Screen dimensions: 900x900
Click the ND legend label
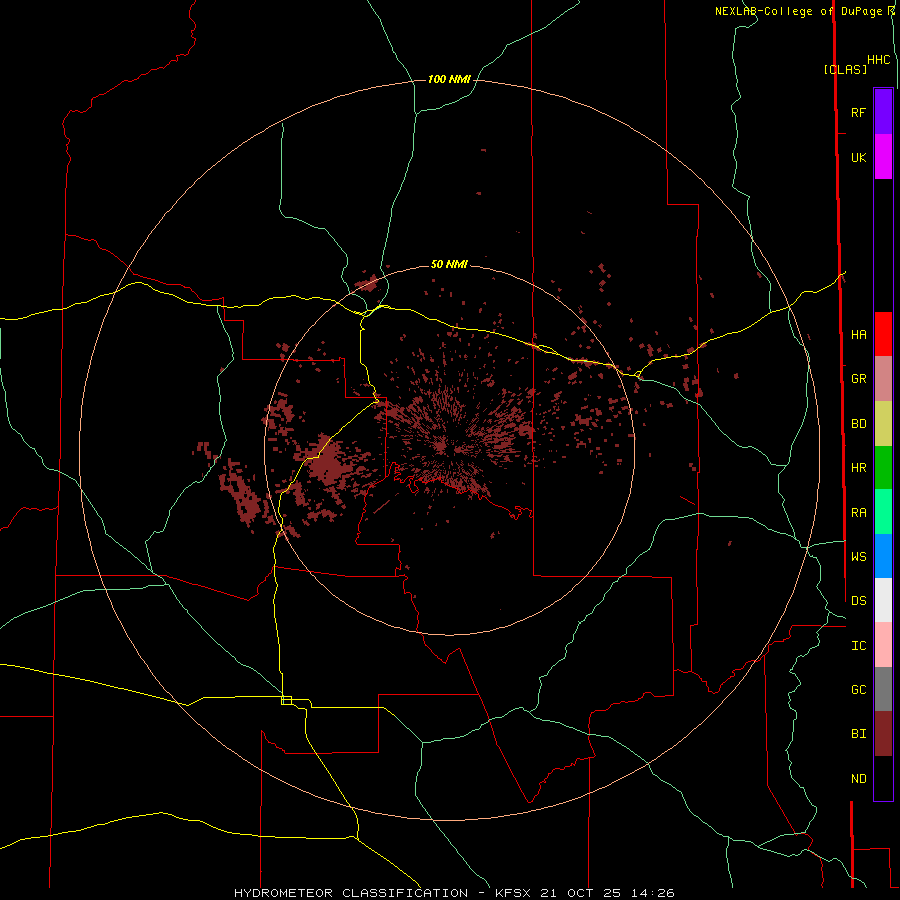[858, 779]
